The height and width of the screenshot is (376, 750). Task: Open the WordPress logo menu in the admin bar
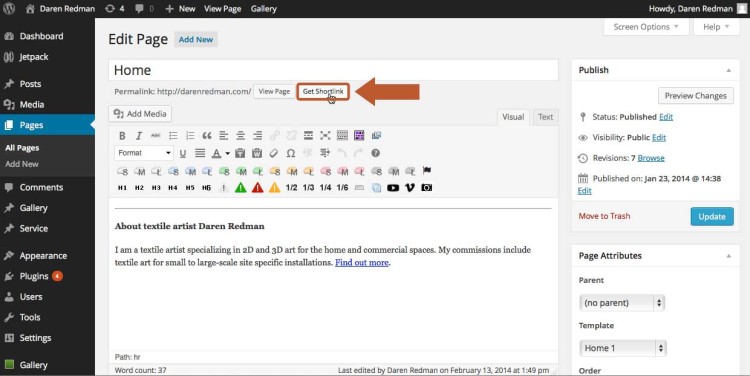click(9, 9)
